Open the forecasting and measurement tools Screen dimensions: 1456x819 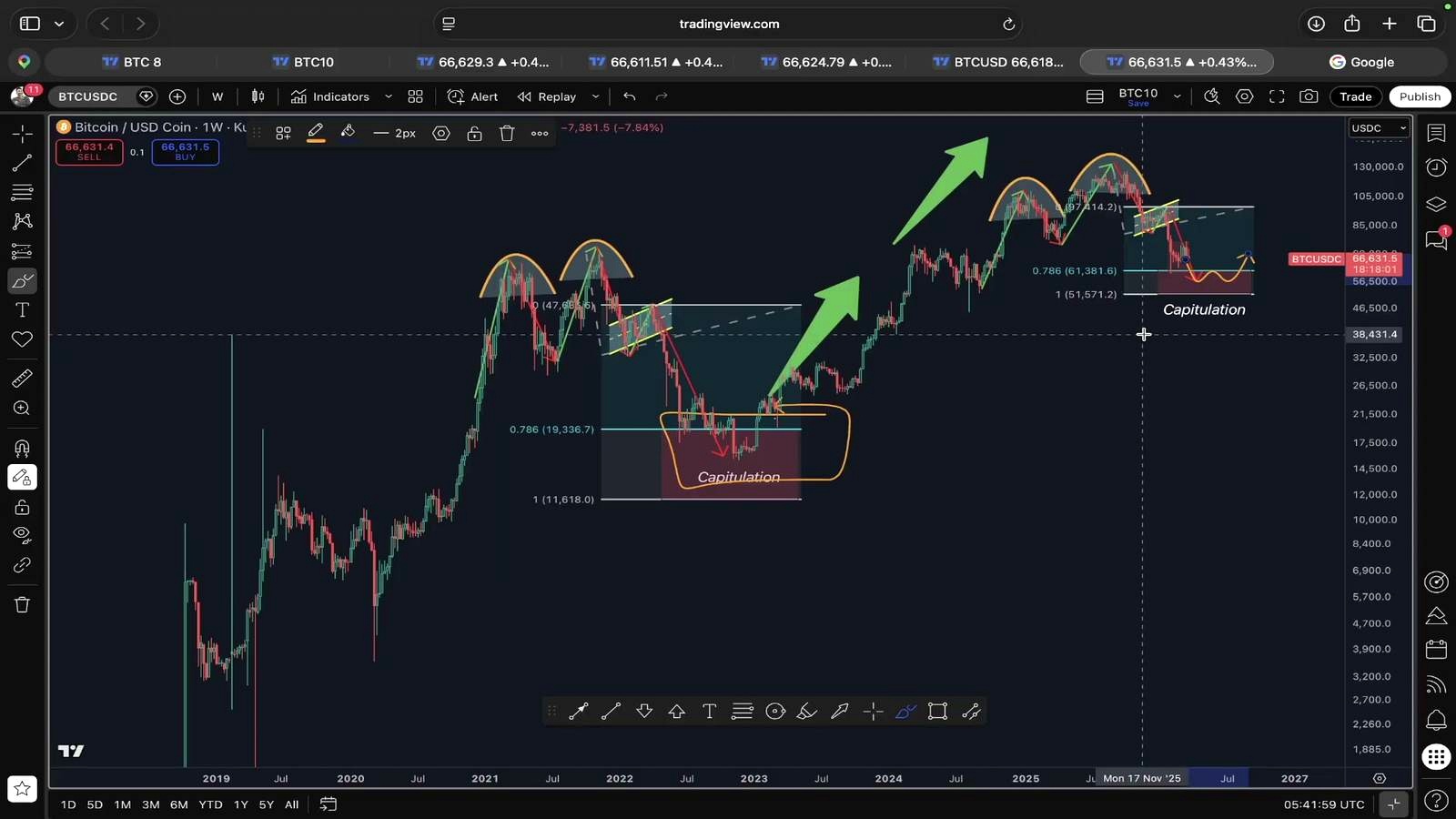click(x=22, y=251)
